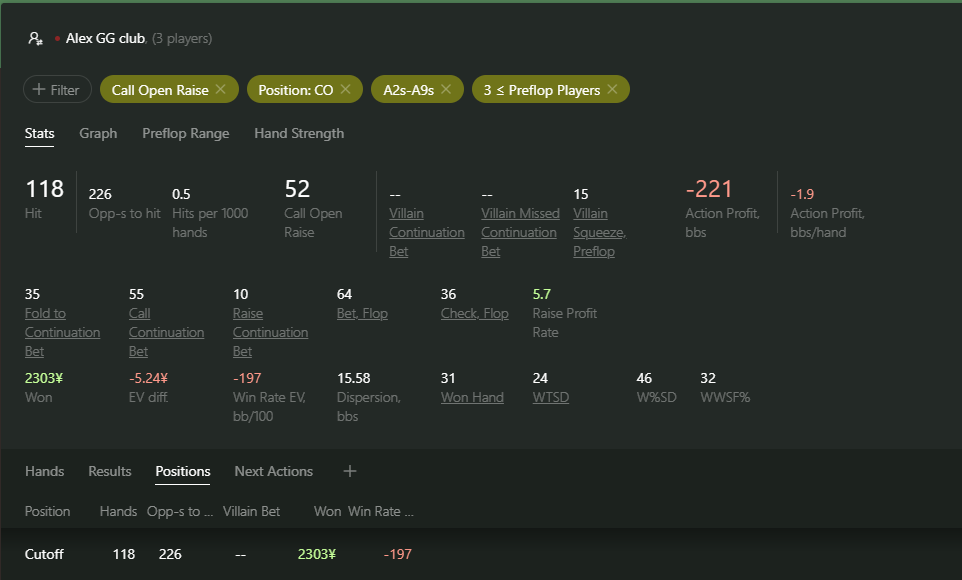Switch to the Next Actions tab

[273, 471]
